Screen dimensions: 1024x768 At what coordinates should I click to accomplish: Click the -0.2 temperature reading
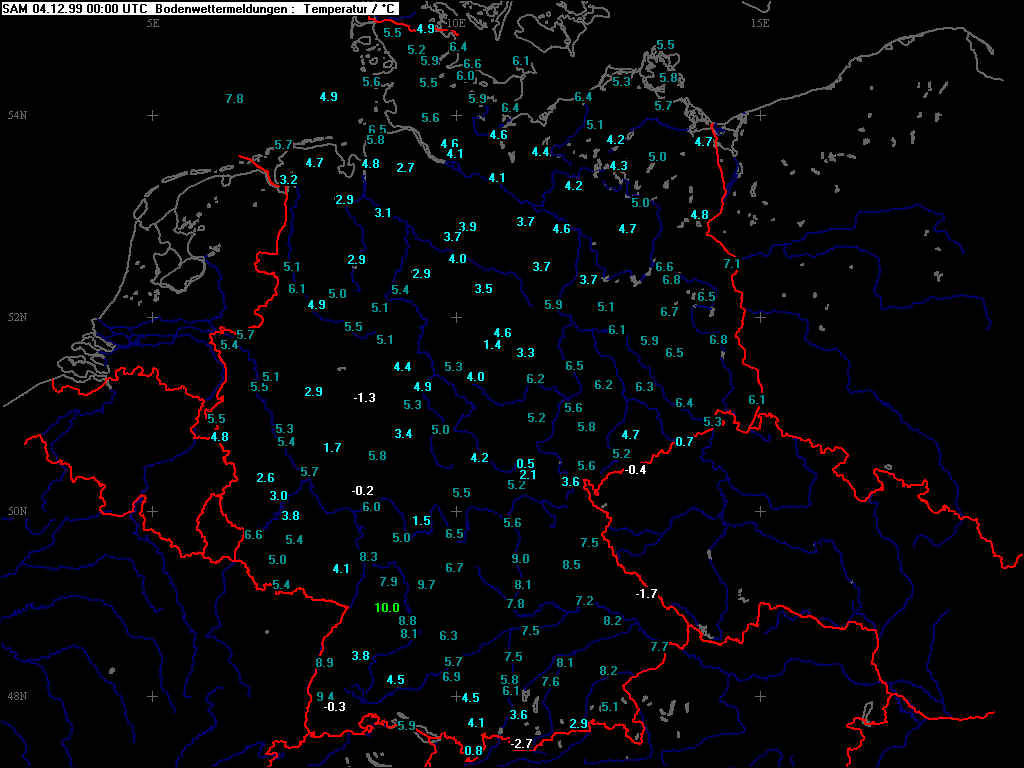pos(362,490)
